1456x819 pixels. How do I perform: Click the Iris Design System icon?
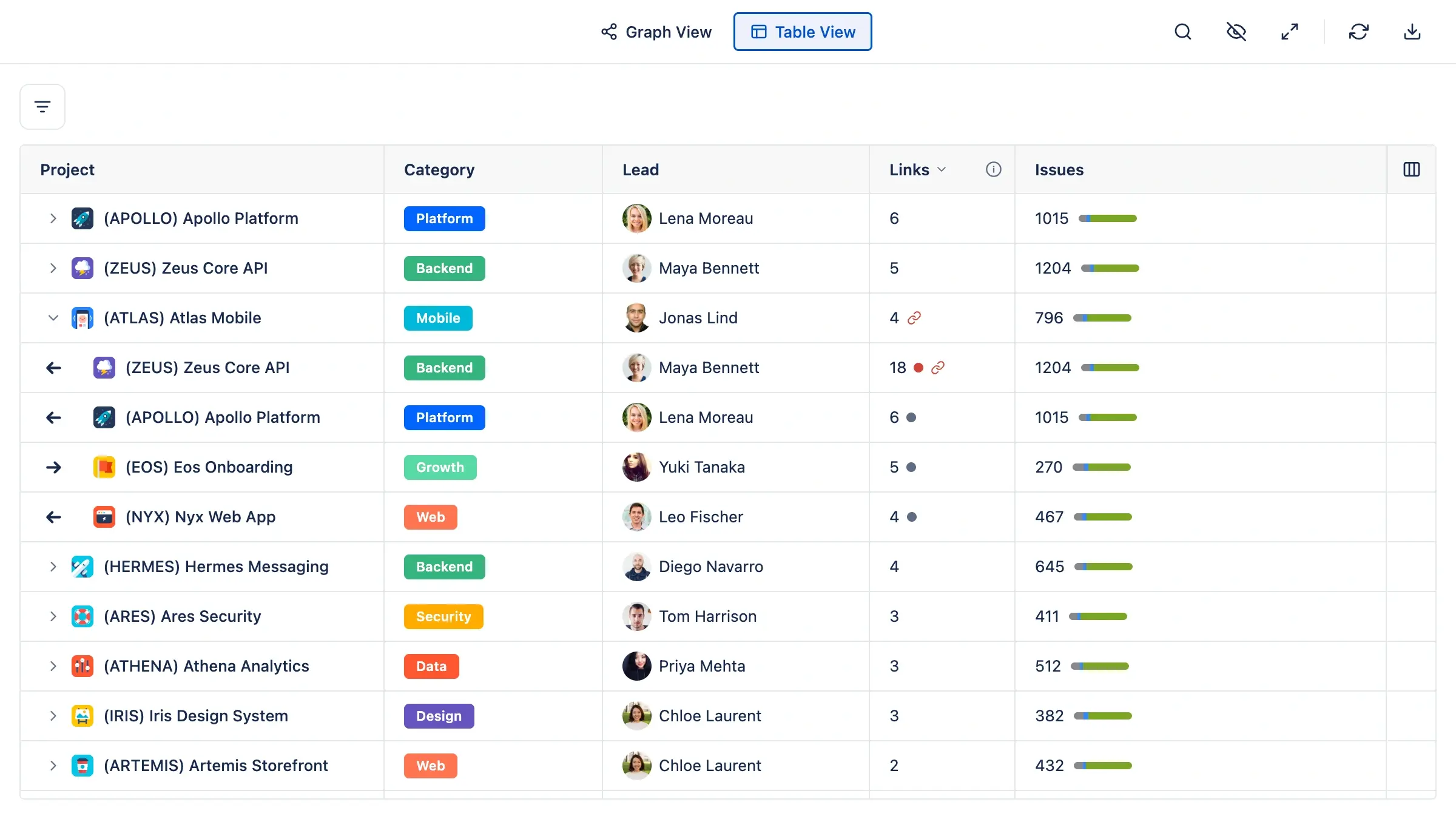83,716
